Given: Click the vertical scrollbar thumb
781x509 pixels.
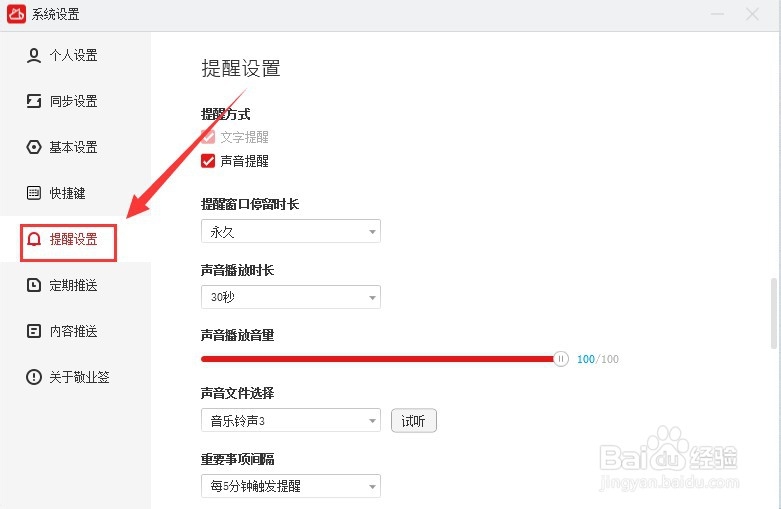Looking at the screenshot, I should 773,313.
